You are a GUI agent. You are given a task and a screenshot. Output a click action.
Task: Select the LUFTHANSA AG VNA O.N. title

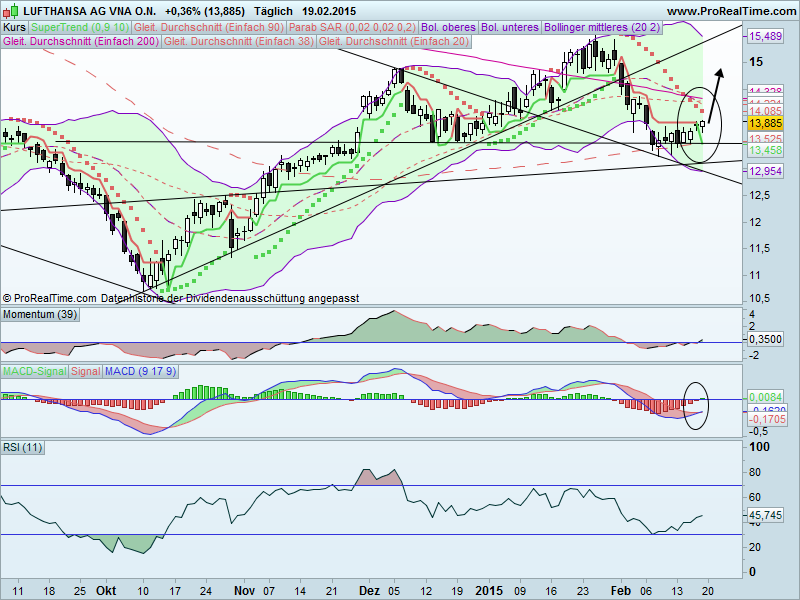pyautogui.click(x=90, y=11)
